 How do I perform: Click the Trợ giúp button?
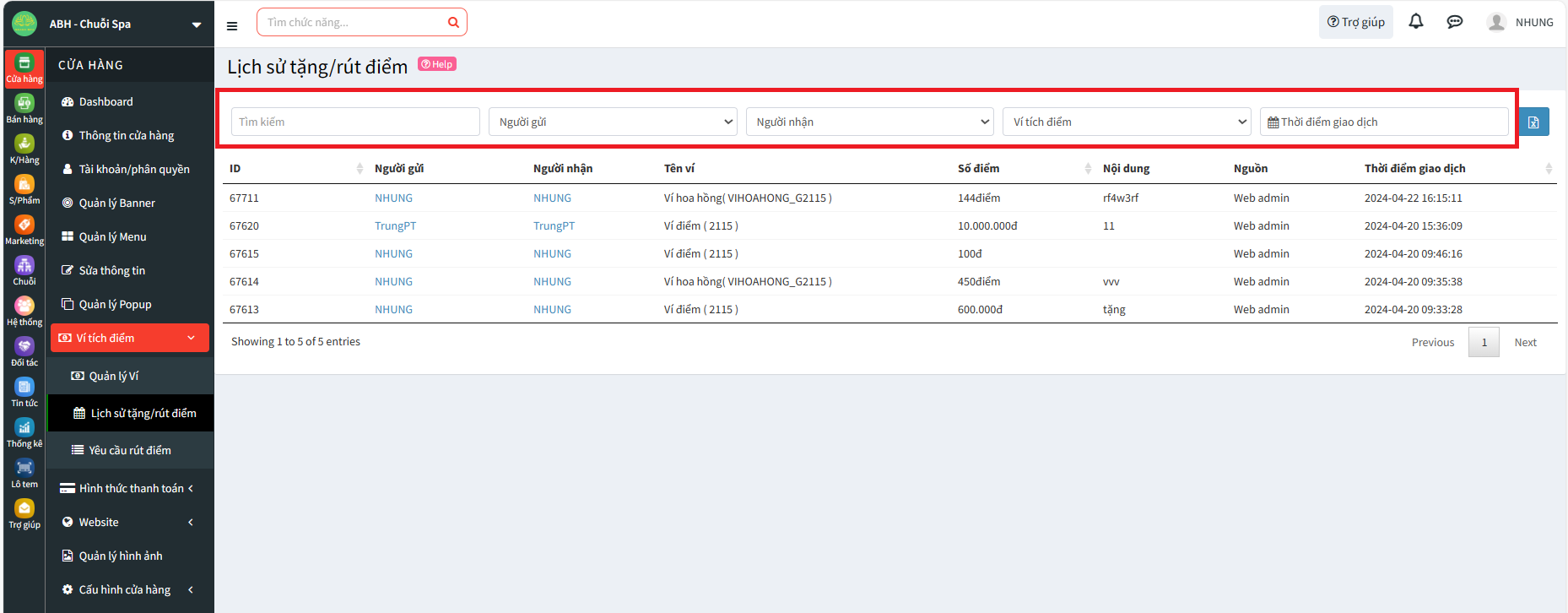pos(1355,22)
